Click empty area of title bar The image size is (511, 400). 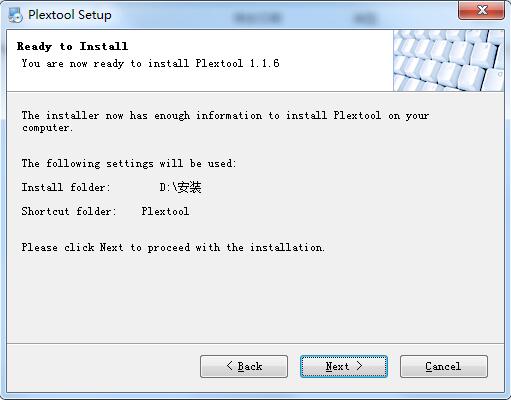pyautogui.click(x=283, y=15)
